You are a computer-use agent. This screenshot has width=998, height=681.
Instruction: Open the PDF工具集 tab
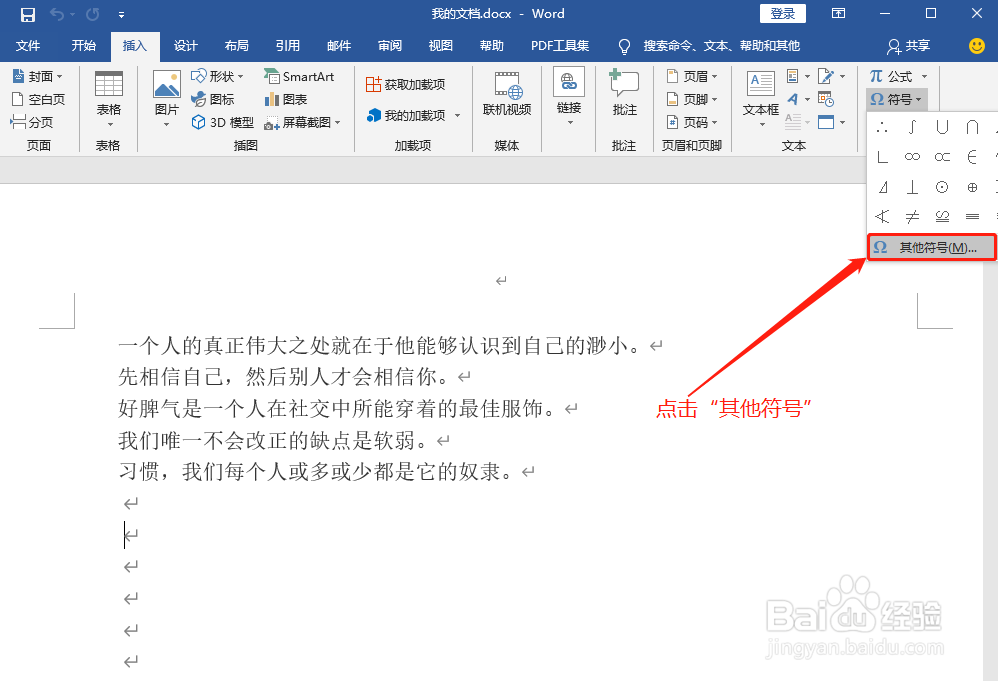tap(560, 46)
